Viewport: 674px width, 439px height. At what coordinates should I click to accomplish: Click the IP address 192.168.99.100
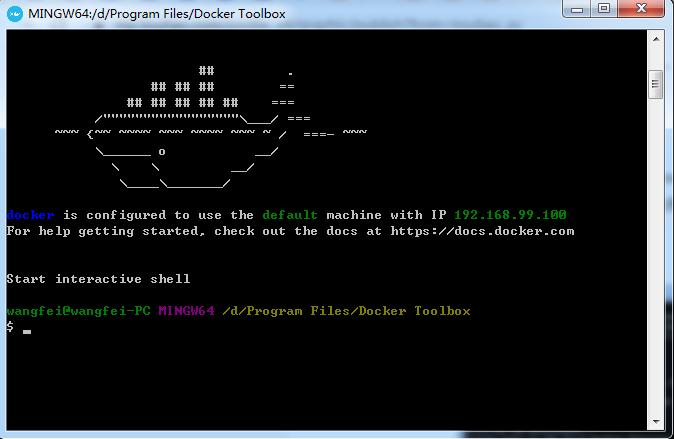coord(510,215)
